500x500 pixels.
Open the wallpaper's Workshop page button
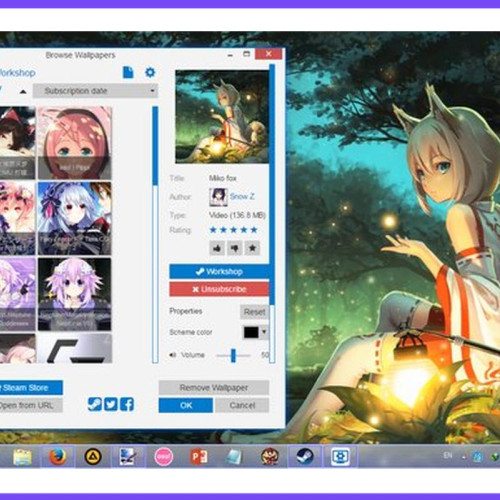[219, 272]
